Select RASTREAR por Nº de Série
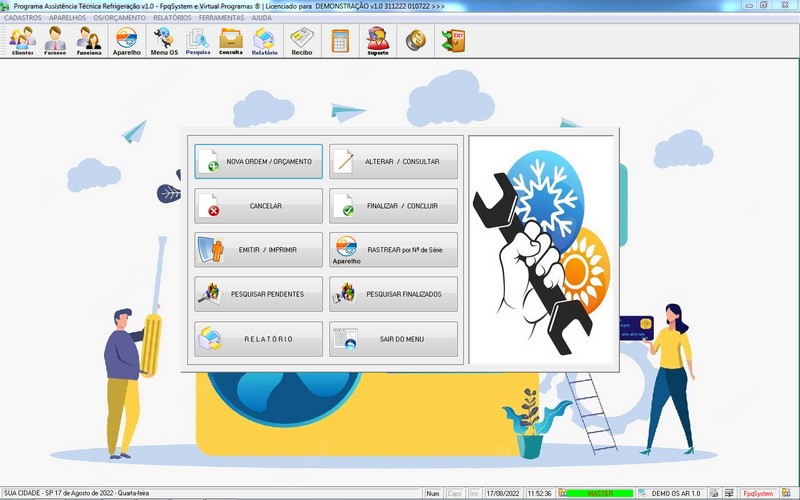The height and width of the screenshot is (500, 800). click(x=393, y=250)
